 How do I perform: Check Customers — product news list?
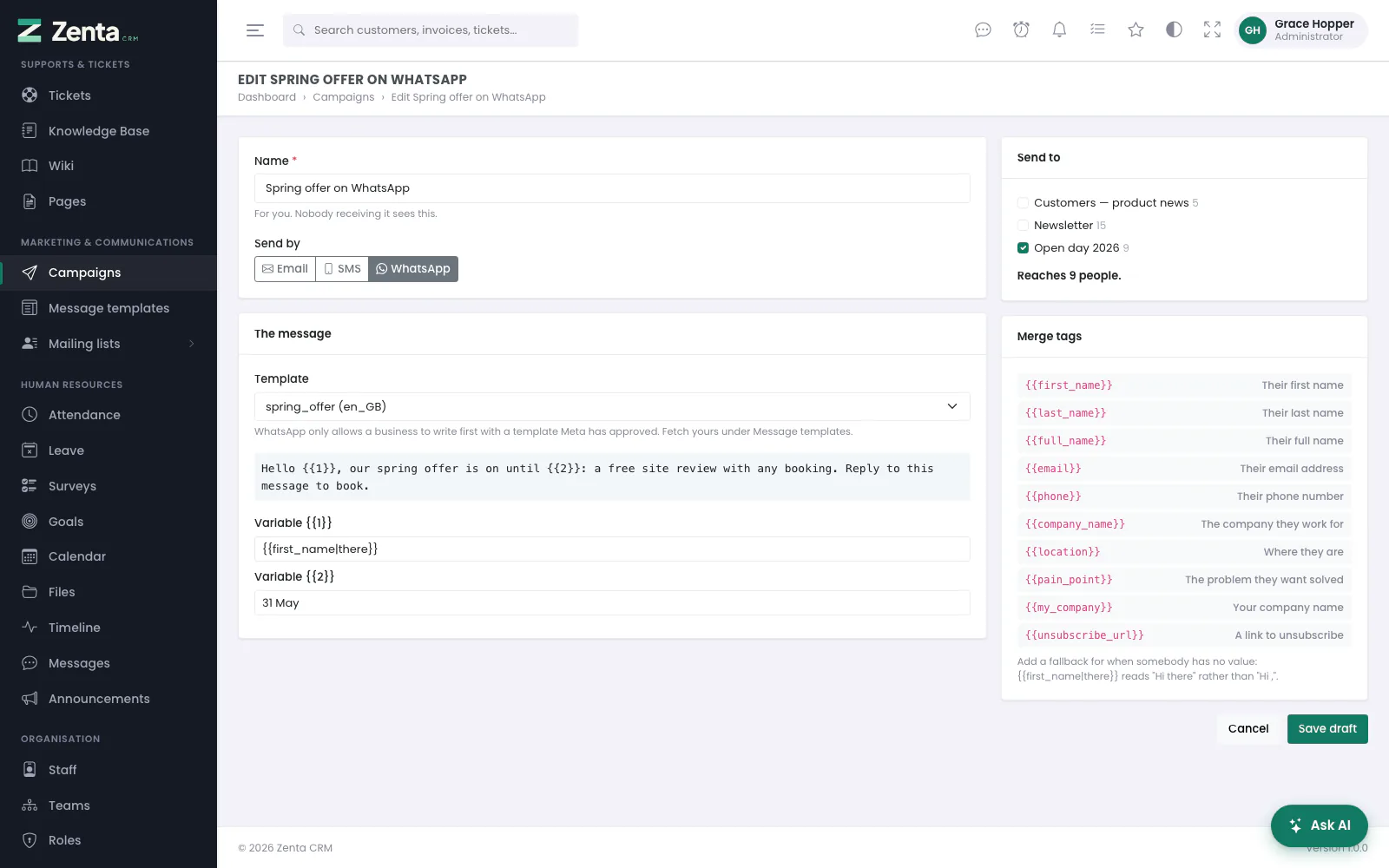point(1023,203)
